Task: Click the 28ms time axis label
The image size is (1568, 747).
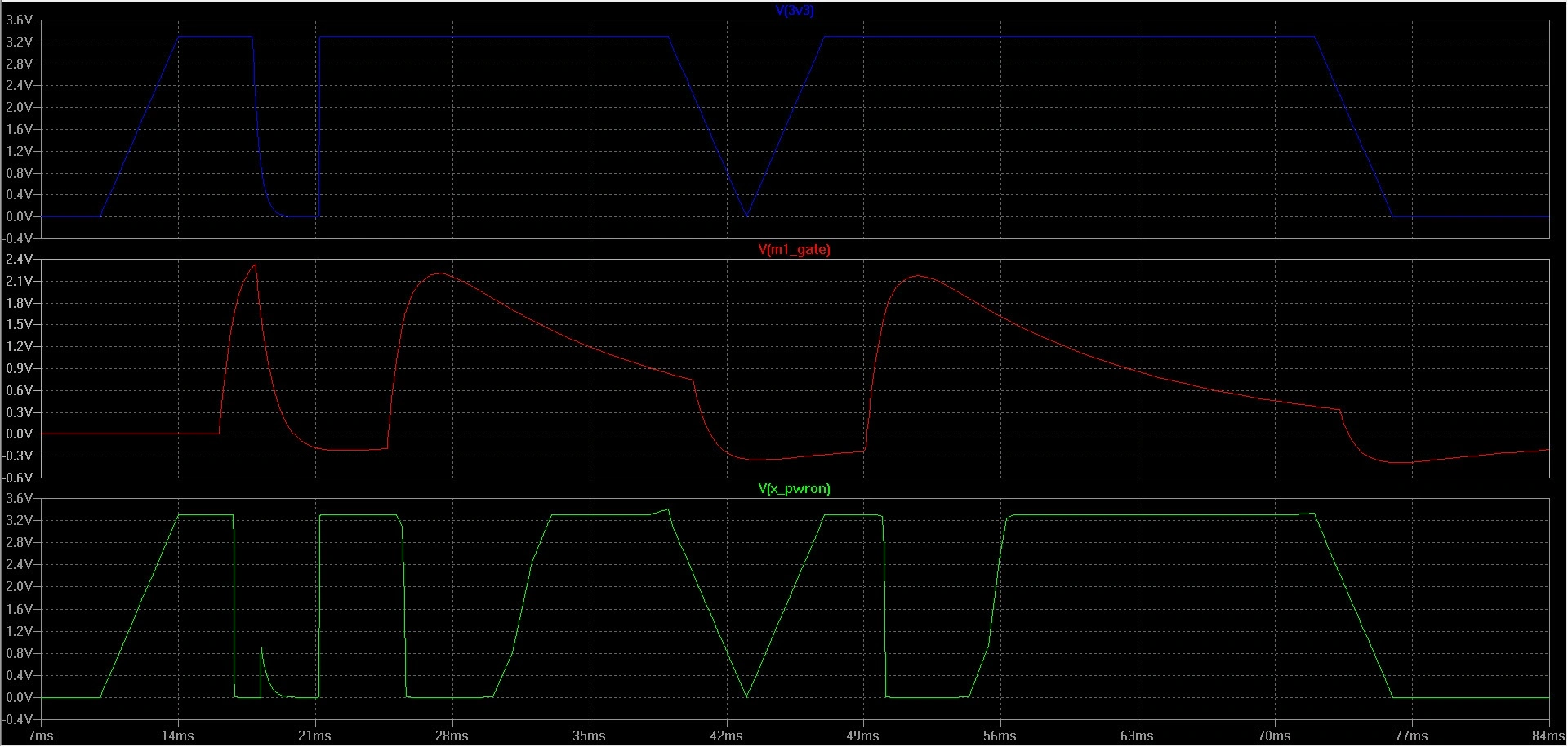Action: [x=452, y=736]
